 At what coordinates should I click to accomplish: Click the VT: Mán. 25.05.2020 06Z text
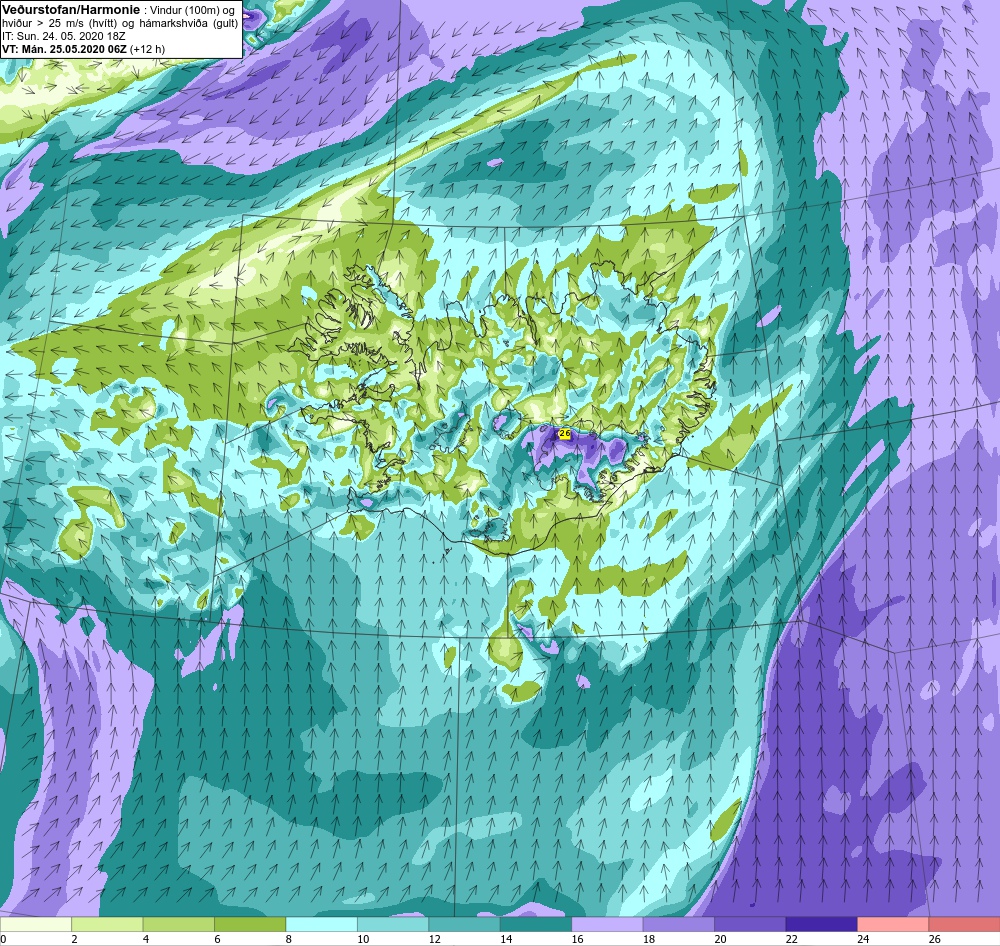point(64,49)
